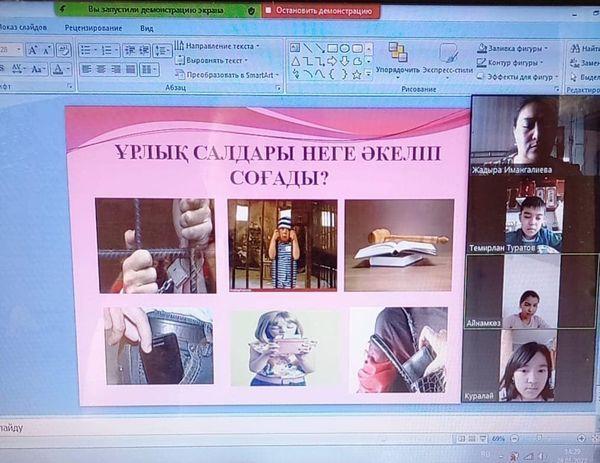Open Заливка фигуры fill color menu
Viewport: 600px width, 463px height.
pyautogui.click(x=513, y=49)
